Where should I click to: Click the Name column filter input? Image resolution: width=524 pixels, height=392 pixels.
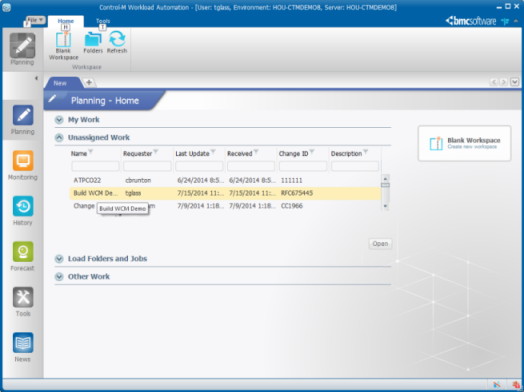[x=95, y=166]
